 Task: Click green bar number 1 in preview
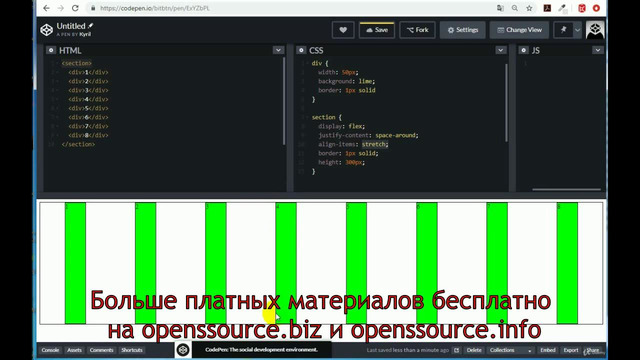tap(75, 263)
